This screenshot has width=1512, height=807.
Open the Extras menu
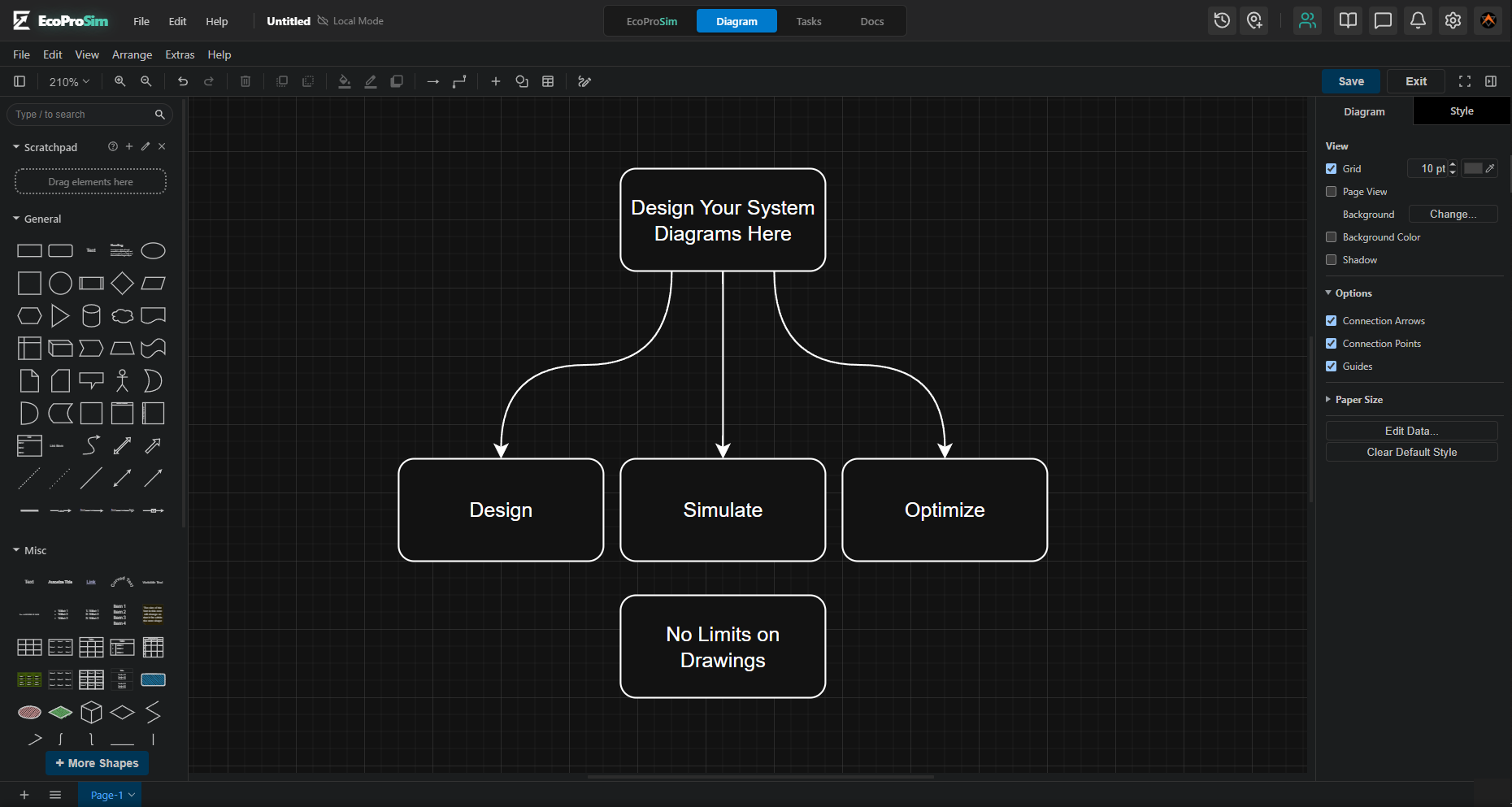point(180,54)
